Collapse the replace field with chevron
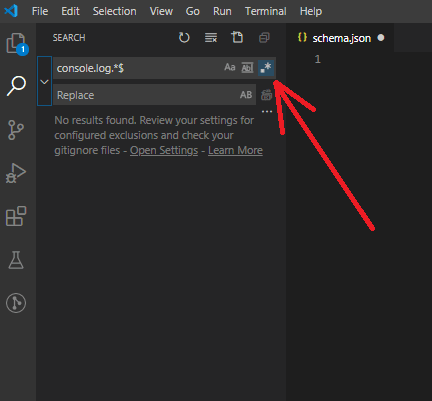The image size is (432, 401). pos(44,81)
